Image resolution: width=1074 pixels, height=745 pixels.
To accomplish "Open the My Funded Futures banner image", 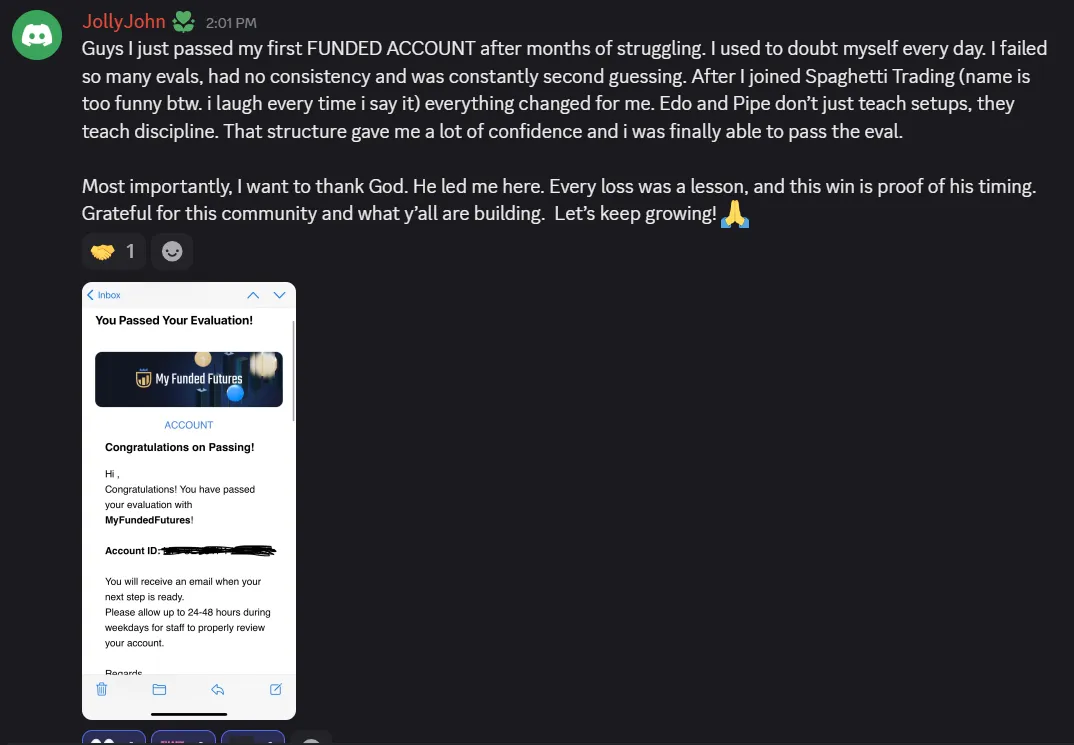I will point(188,379).
